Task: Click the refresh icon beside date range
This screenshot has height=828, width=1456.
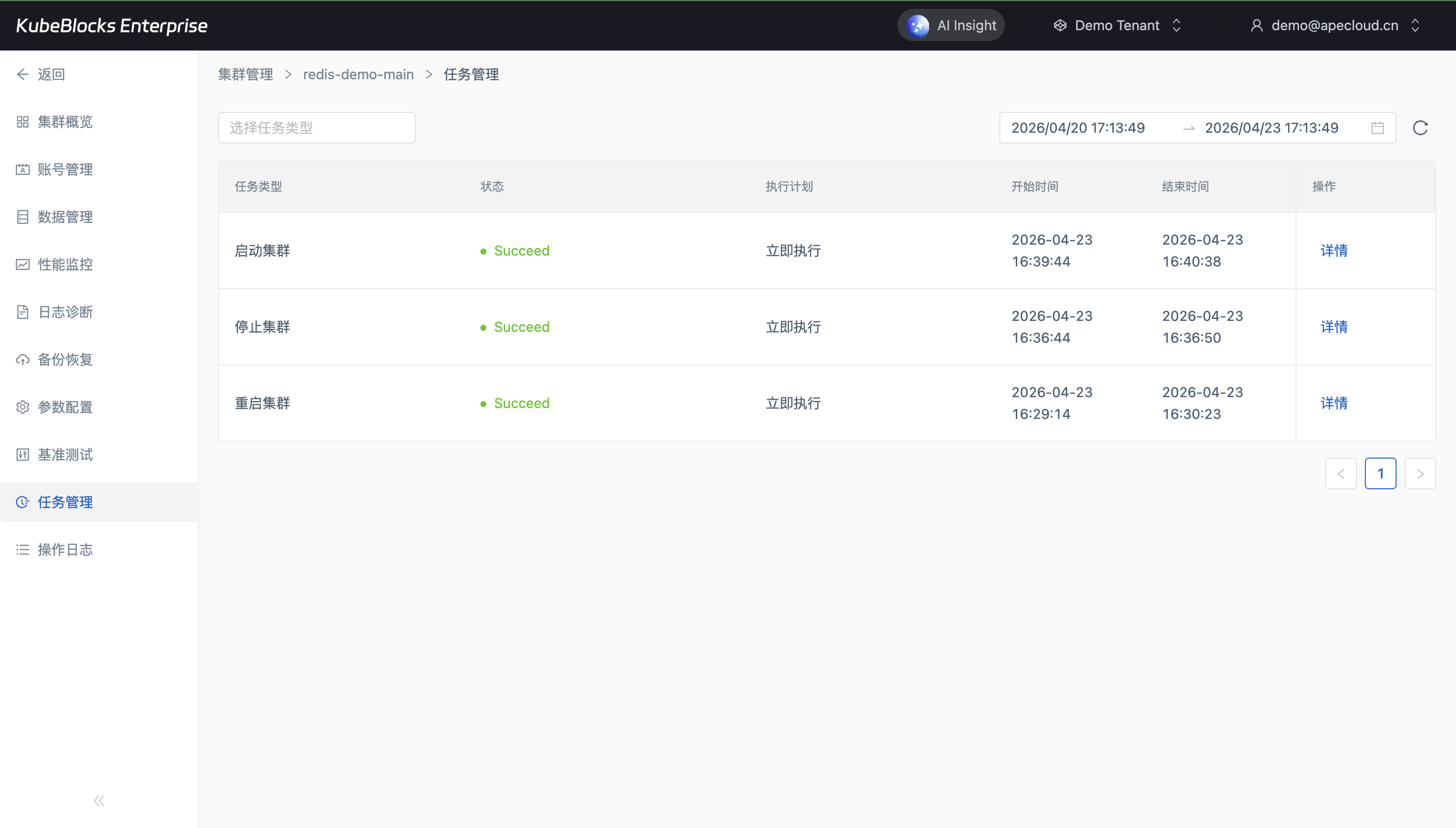Action: click(1420, 128)
